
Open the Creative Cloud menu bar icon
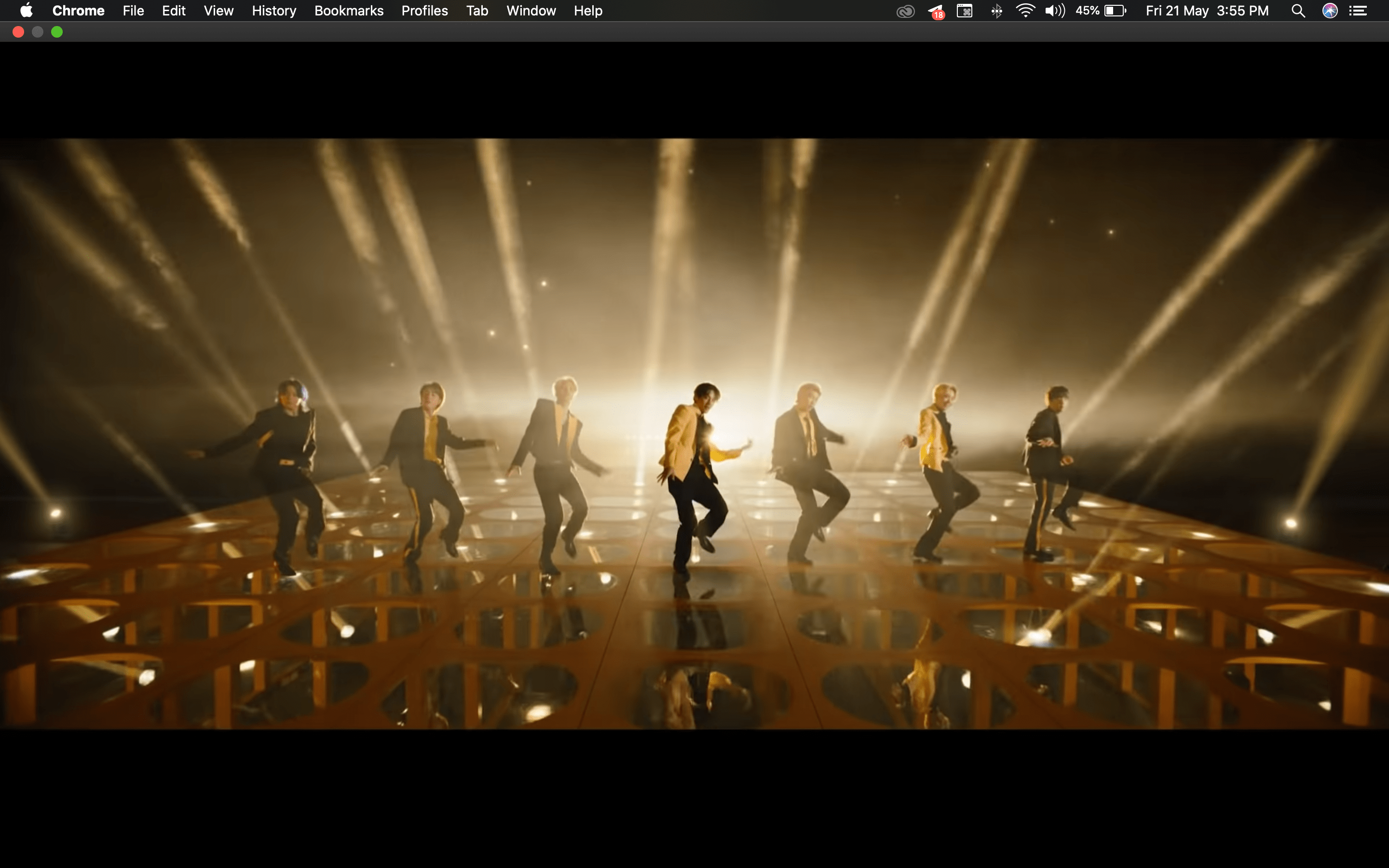pyautogui.click(x=905, y=11)
